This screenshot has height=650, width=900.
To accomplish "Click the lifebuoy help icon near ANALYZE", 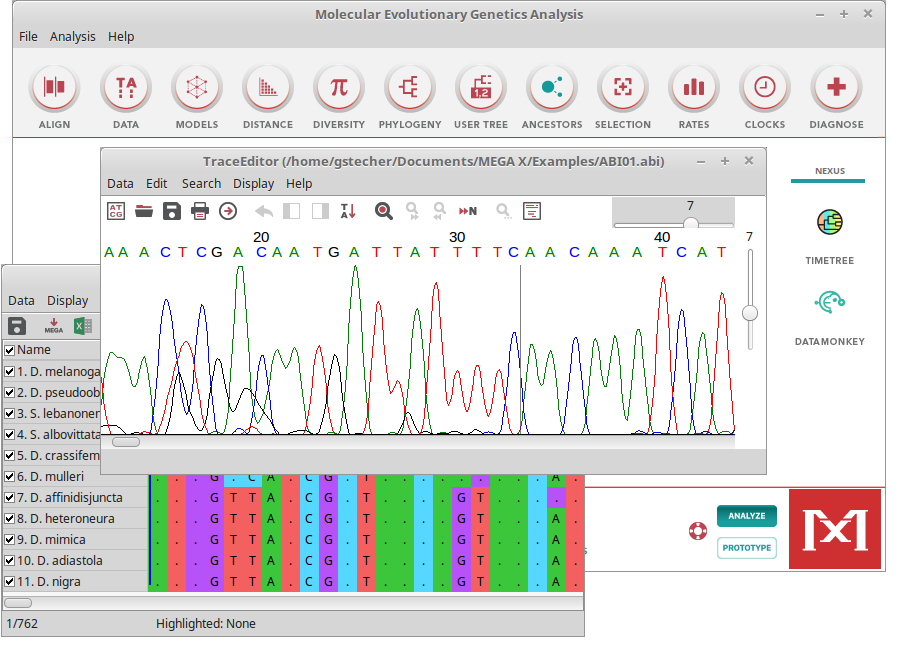I will [x=698, y=531].
